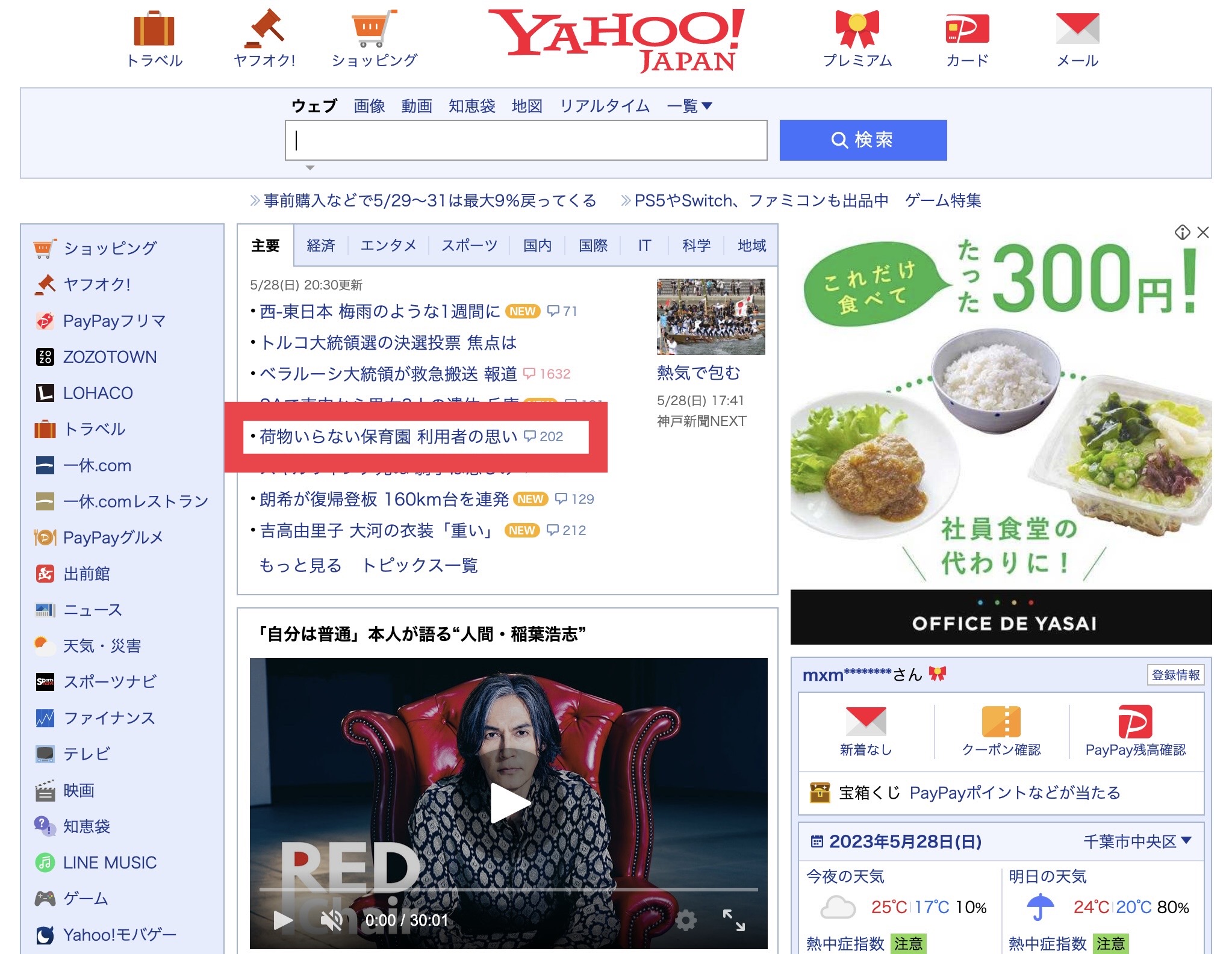Viewport: 1232px width, 954px height.
Task: Open 吉高由里子 大河の衣装 headline
Action: click(x=376, y=530)
